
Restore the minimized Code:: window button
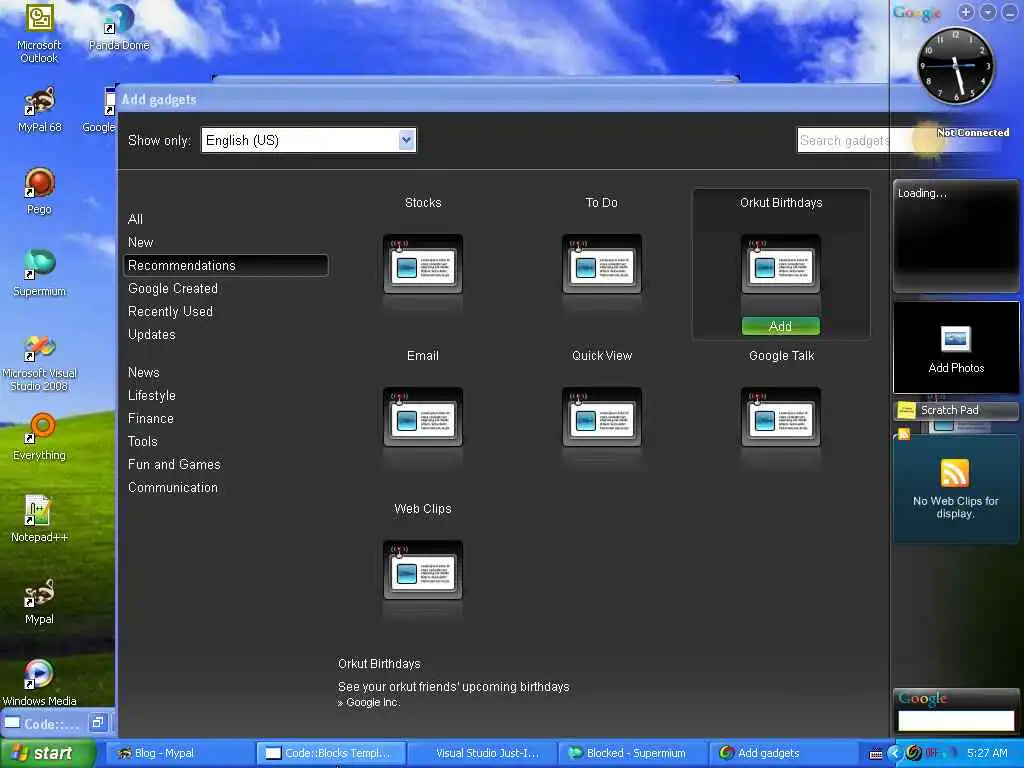tap(99, 722)
